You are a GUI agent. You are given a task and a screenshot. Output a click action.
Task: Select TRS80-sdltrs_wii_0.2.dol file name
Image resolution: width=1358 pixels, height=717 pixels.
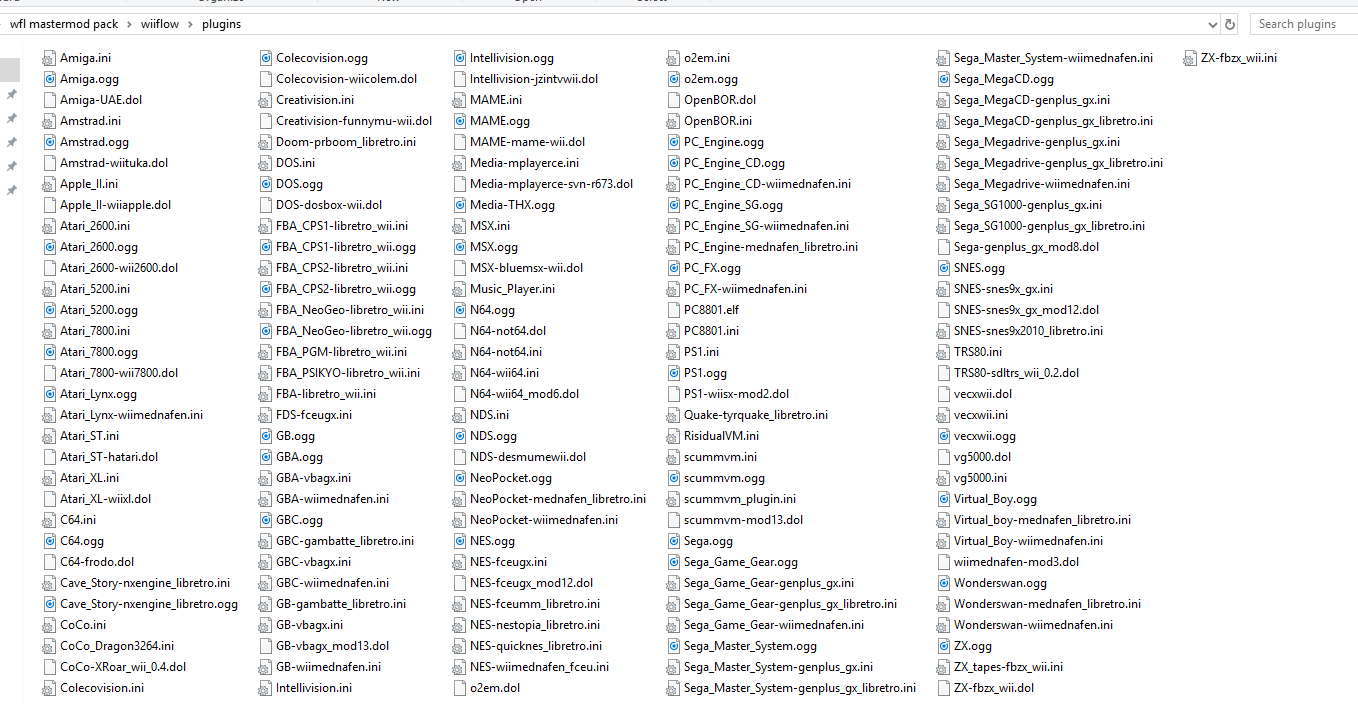coord(1016,373)
